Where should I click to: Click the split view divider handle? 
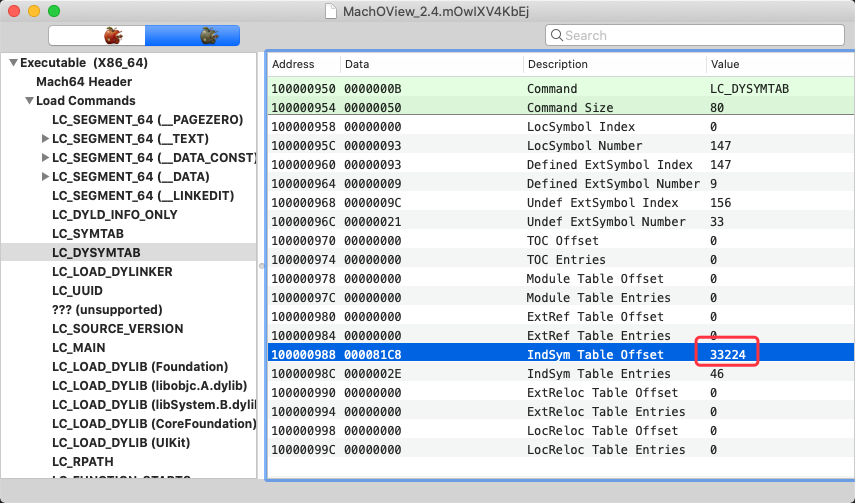coord(261,266)
